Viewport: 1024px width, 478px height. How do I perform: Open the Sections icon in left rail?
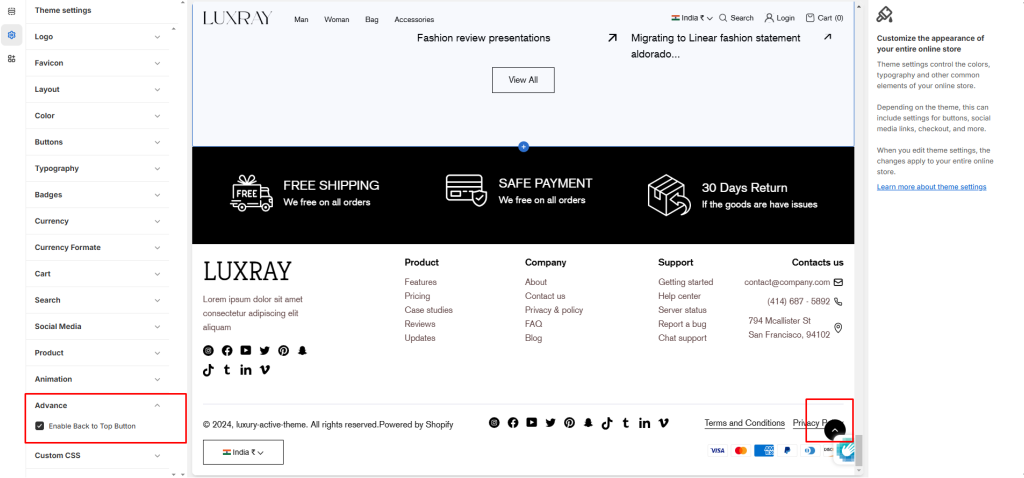[x=11, y=11]
